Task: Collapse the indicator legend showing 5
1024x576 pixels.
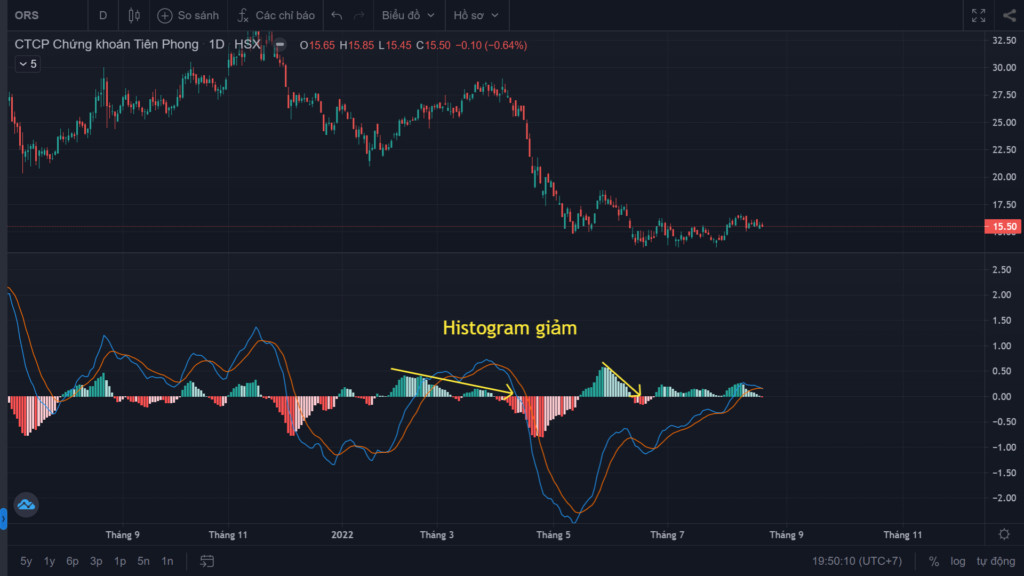Action: (27, 64)
